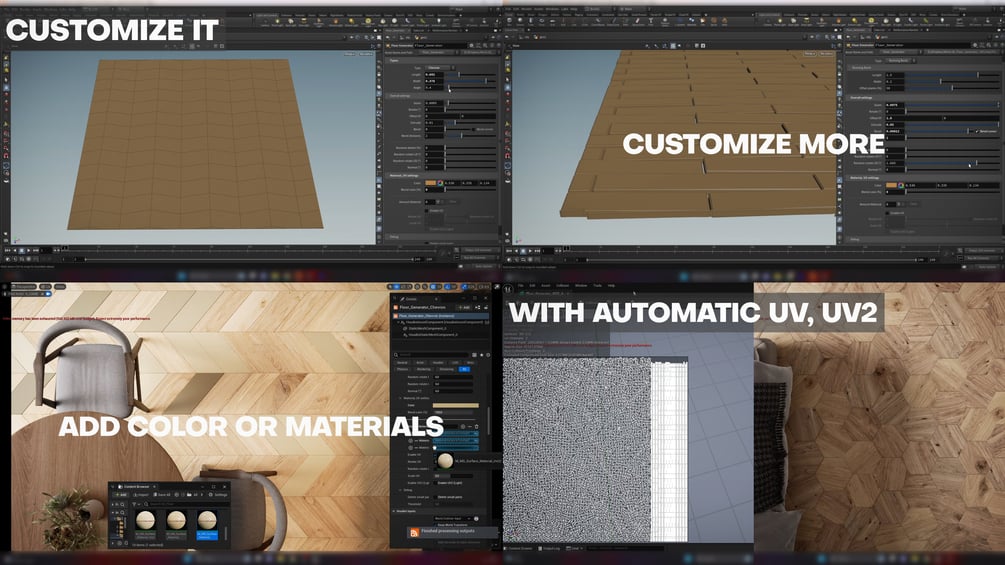
Task: Open Settings in Content Browser toolbar
Action: coord(218,495)
